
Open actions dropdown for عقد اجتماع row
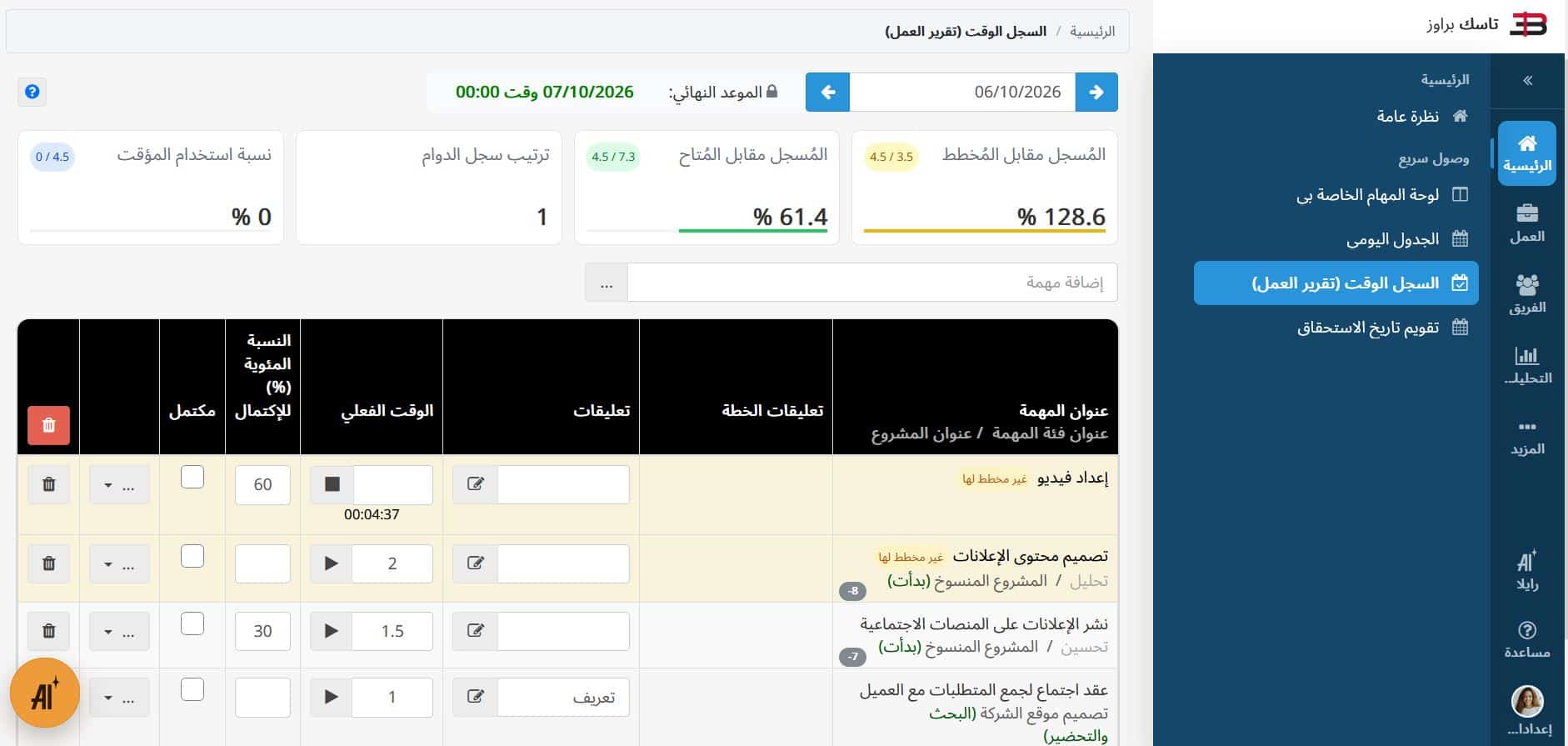119,697
